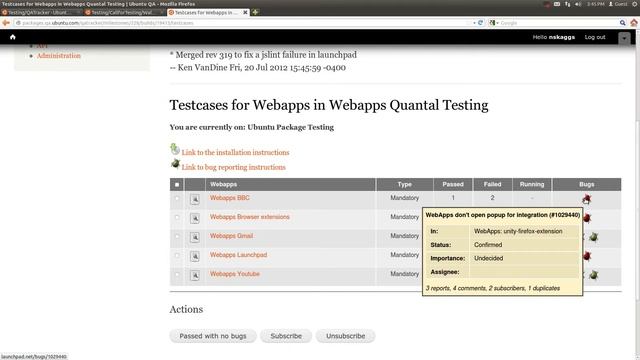Check the box for Webapps Gmail

(x=177, y=236)
